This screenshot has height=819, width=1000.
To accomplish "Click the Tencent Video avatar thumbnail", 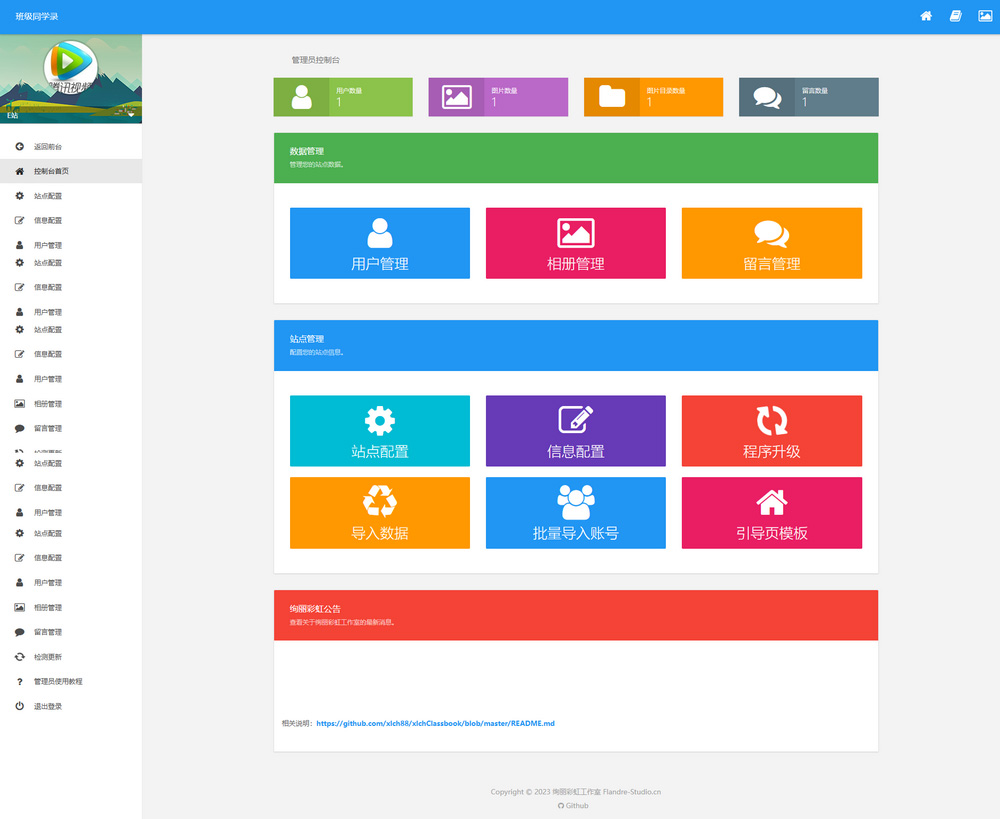I will 70,64.
